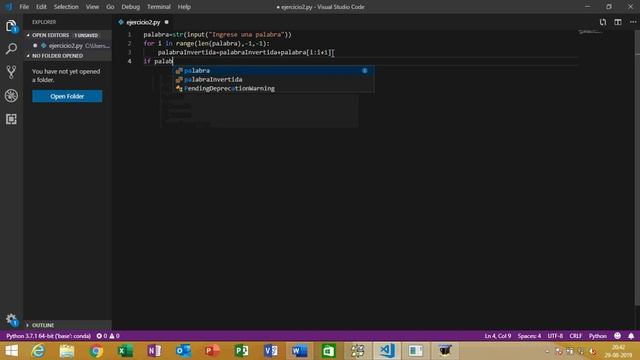The image size is (640, 360).
Task: Expand the Outline section
Action: pos(67,325)
